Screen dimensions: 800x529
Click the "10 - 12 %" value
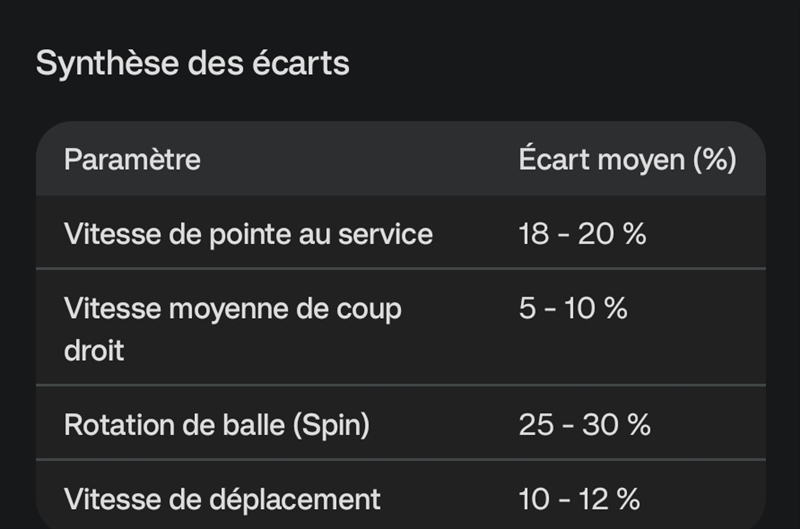(579, 498)
